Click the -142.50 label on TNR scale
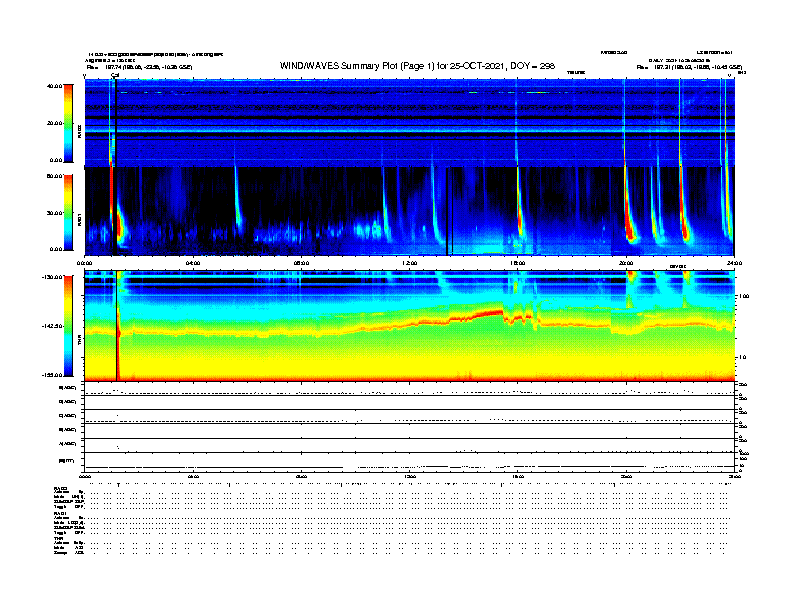792x612 pixels. coord(53,326)
